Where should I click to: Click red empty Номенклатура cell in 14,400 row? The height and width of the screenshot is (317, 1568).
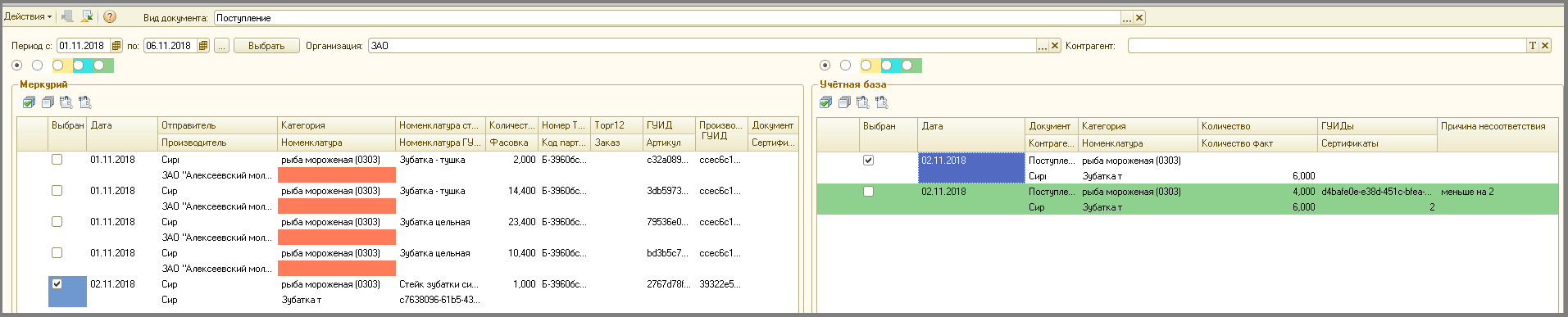pos(337,206)
